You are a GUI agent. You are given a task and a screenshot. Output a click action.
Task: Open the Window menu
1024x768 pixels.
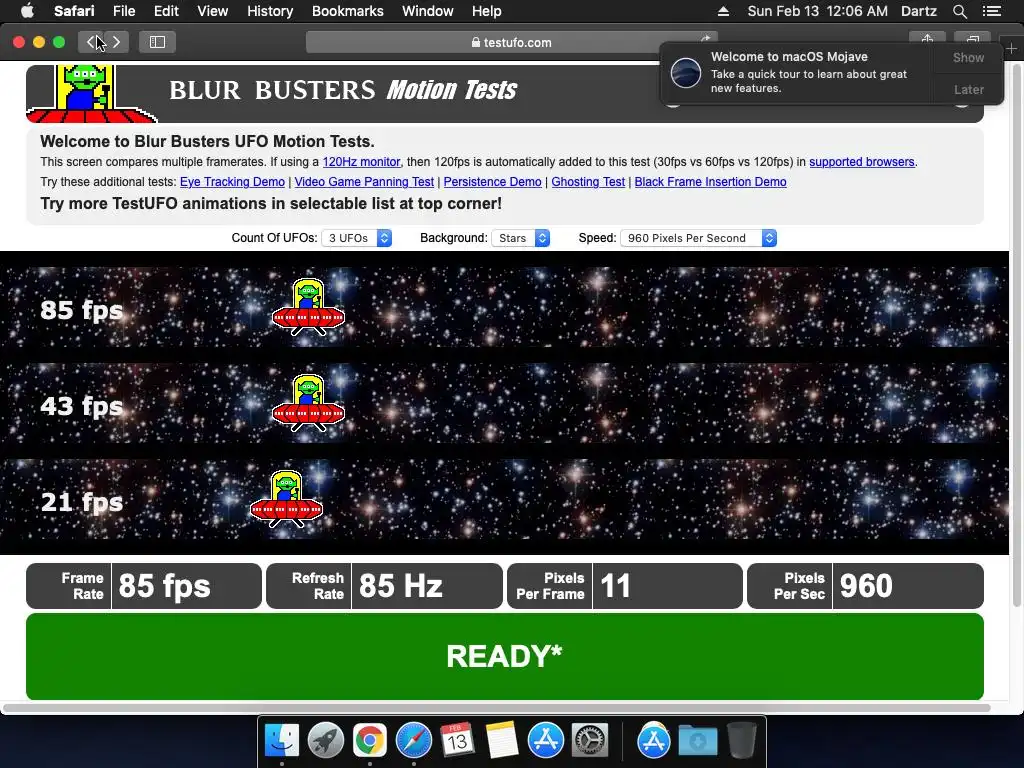point(427,11)
